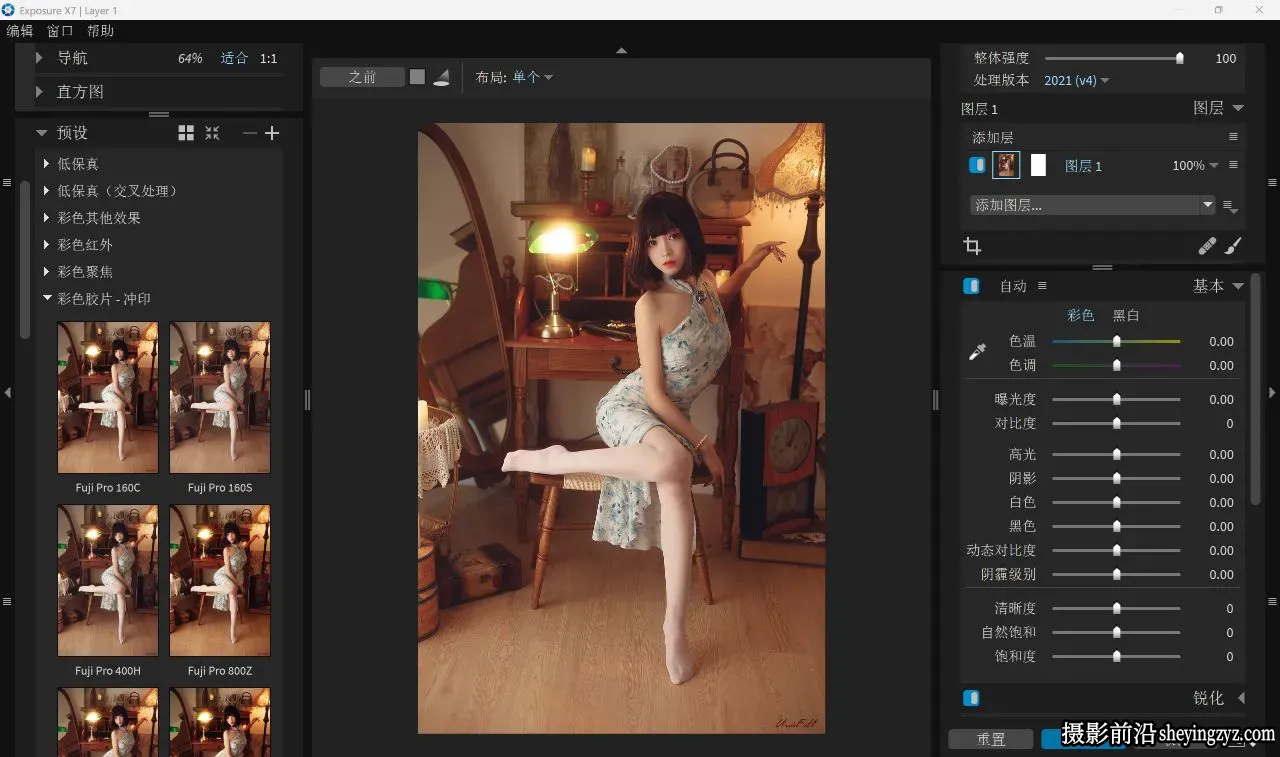This screenshot has height=757, width=1280.
Task: Set zoom to 1:1
Action: (x=269, y=58)
